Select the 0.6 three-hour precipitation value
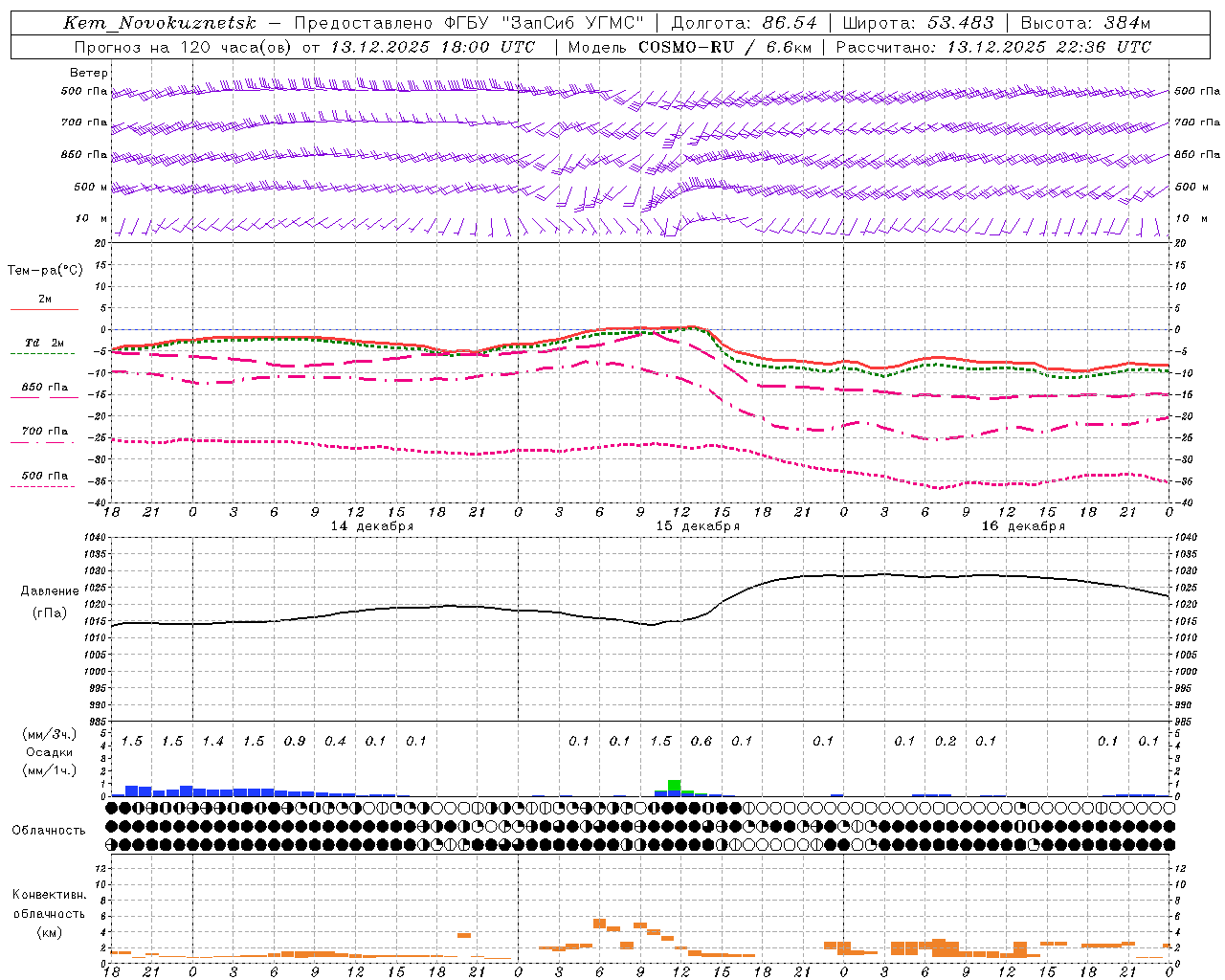Viewport: 1225px width, 980px height. (x=701, y=742)
